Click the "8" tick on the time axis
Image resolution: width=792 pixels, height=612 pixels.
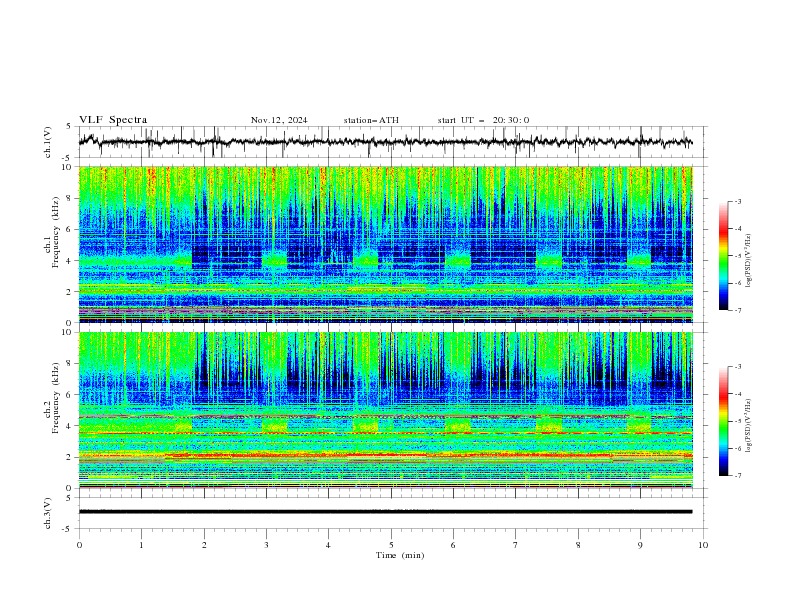pos(578,545)
